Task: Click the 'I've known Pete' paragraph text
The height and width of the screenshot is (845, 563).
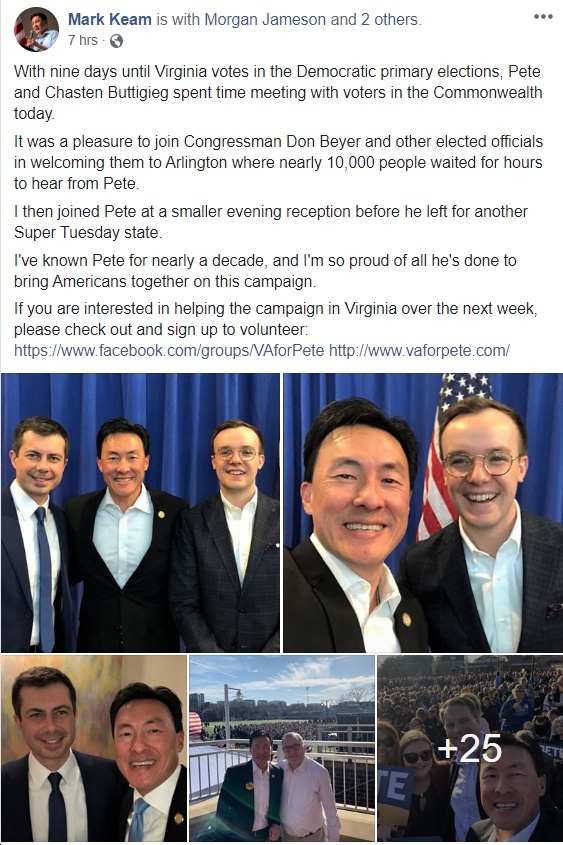Action: [265, 271]
